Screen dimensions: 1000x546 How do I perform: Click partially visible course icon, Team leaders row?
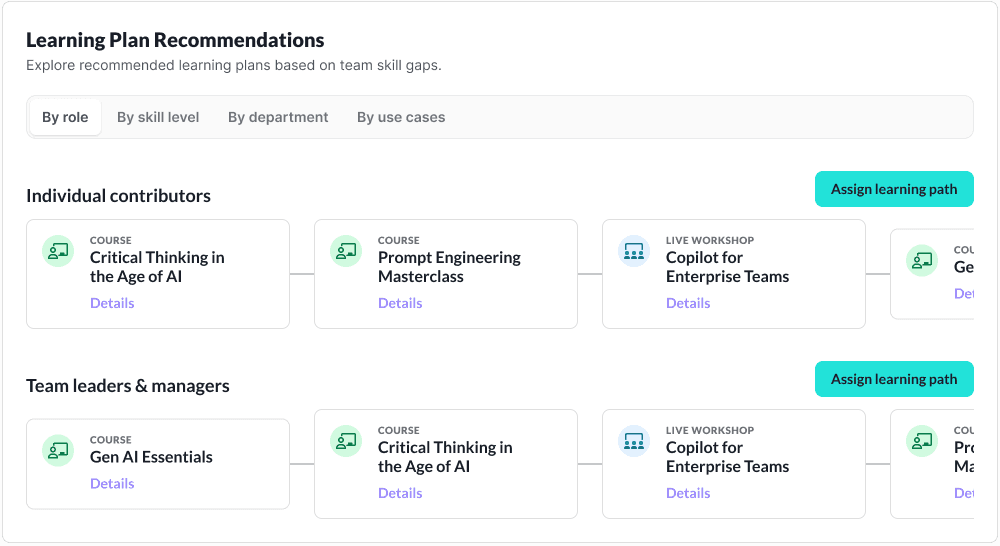click(x=922, y=441)
